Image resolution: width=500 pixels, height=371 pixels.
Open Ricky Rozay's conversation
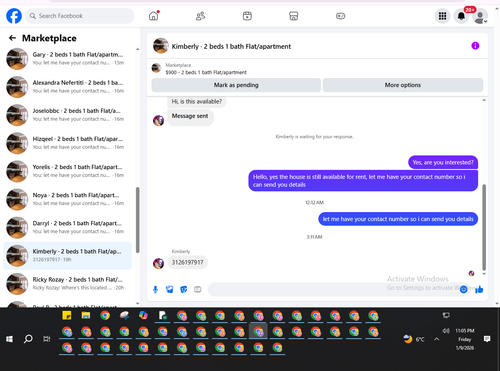click(68, 284)
